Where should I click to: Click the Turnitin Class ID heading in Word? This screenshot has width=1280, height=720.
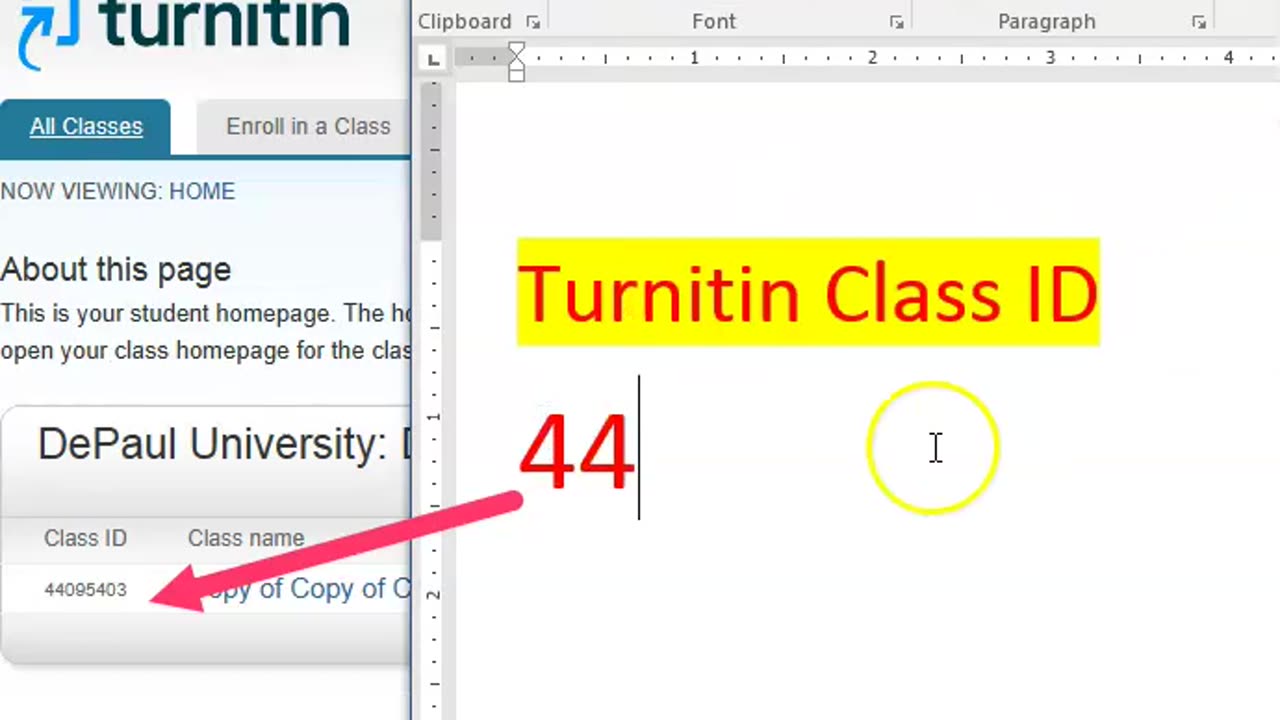point(808,293)
